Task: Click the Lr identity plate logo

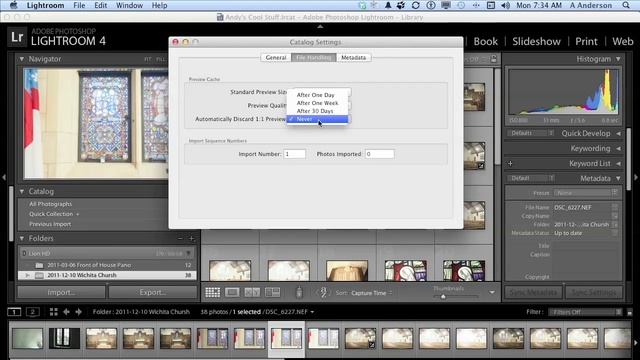Action: [x=17, y=37]
